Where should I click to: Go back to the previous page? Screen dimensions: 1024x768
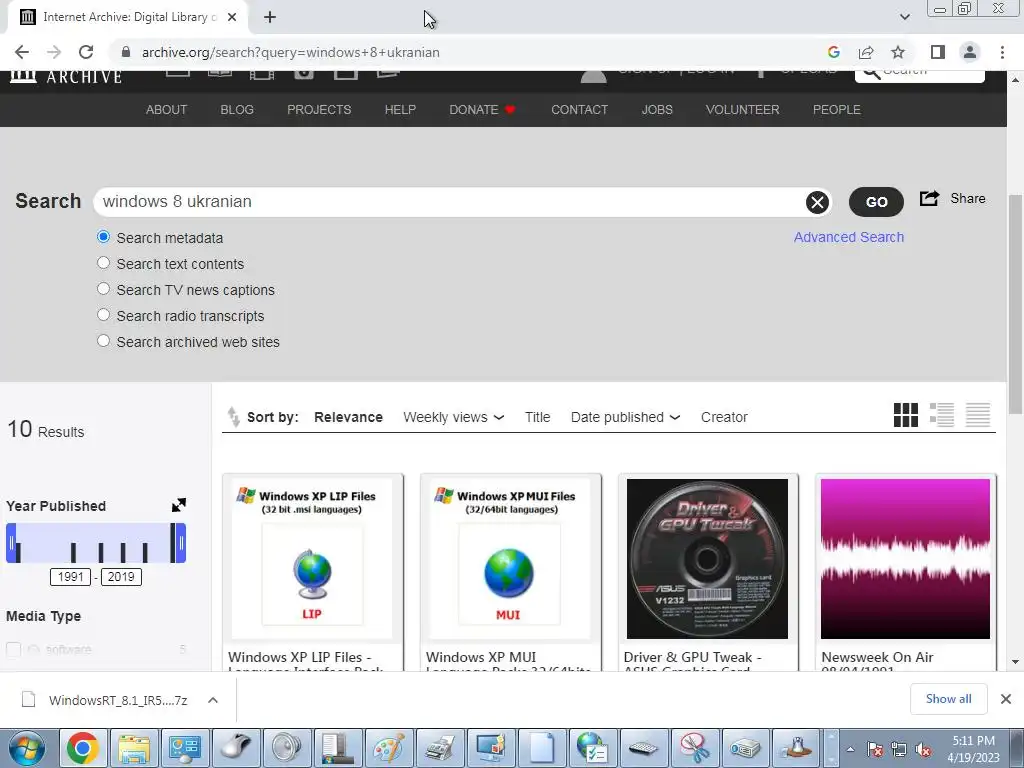pos(22,52)
